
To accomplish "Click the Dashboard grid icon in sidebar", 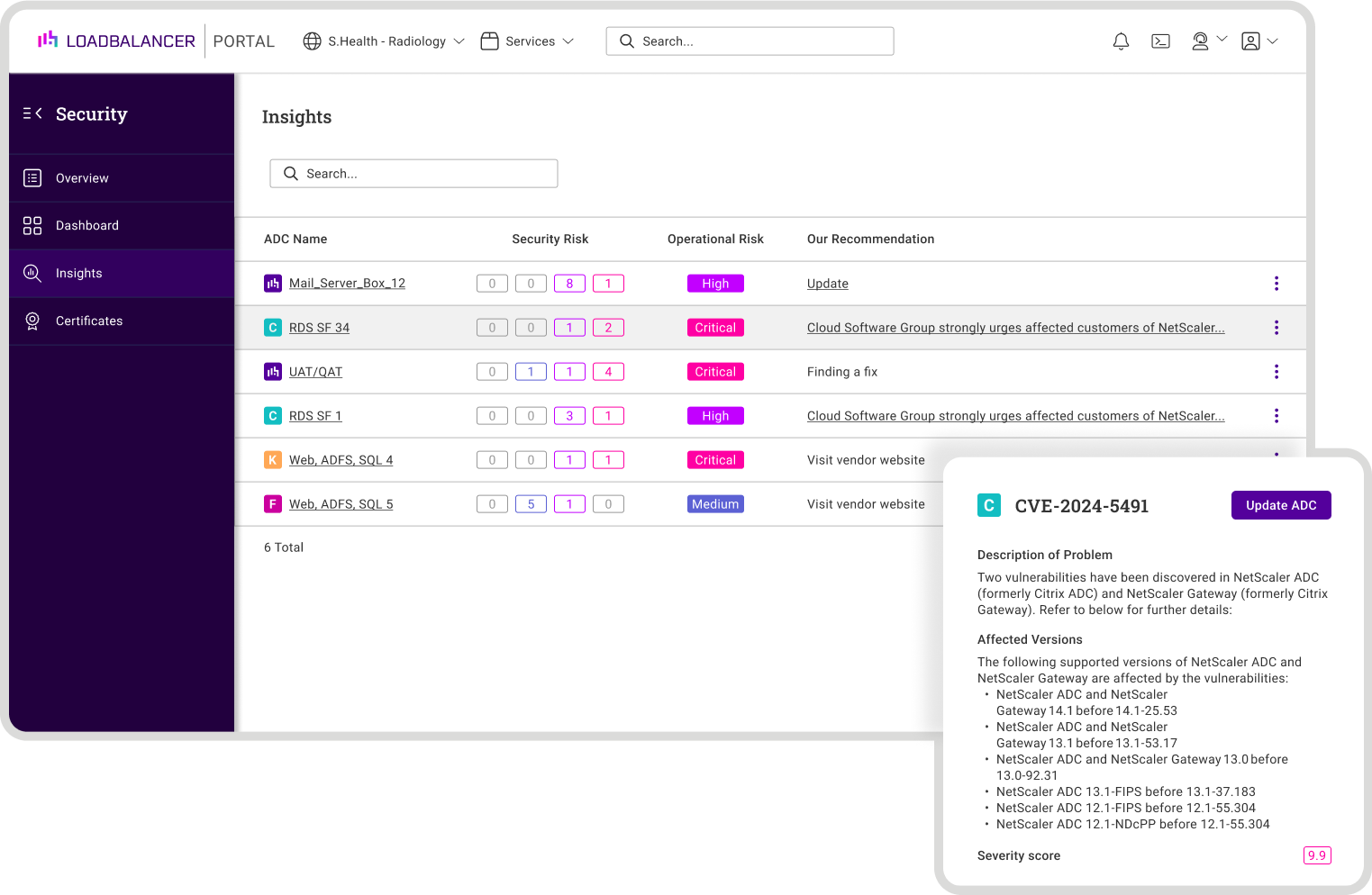I will click(32, 226).
